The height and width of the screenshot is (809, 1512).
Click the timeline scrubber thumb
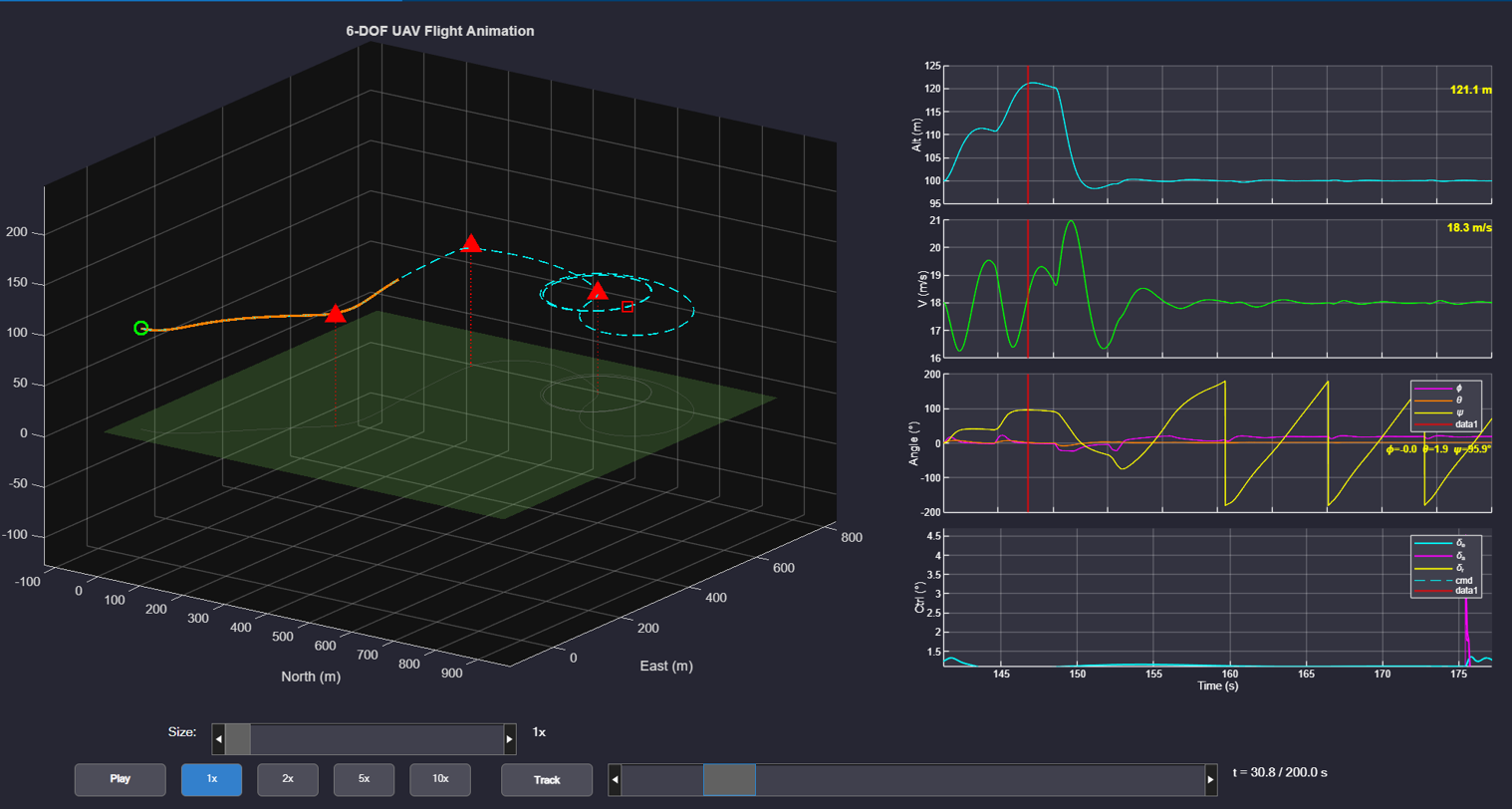click(729, 780)
